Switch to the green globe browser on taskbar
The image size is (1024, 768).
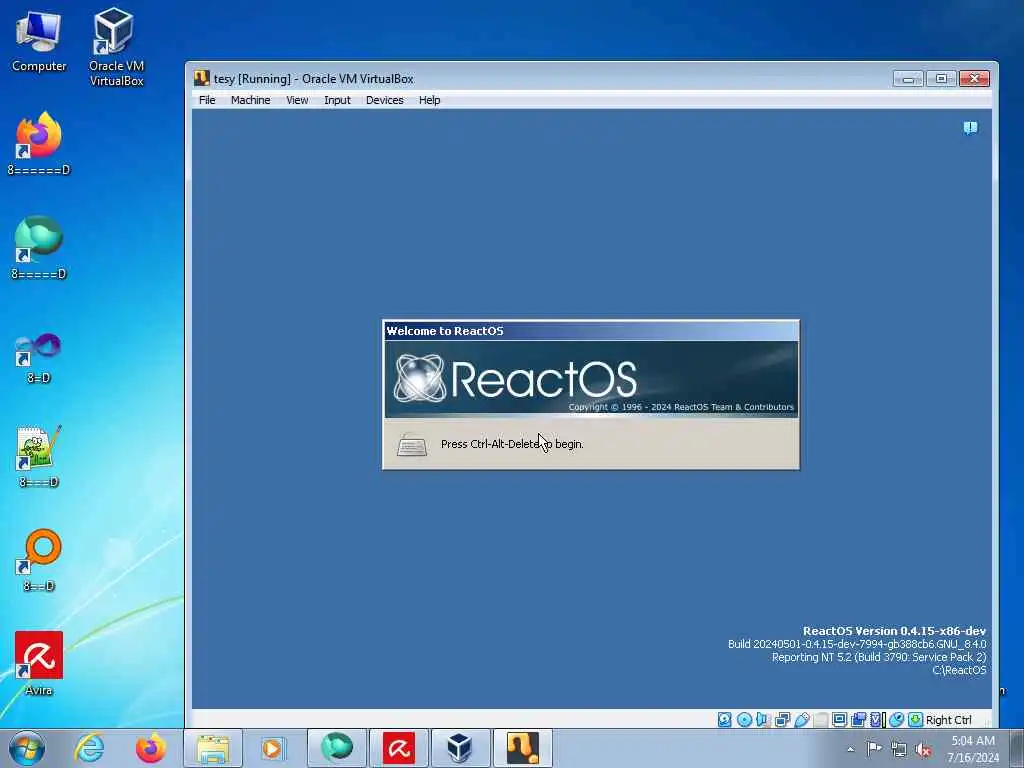pyautogui.click(x=337, y=748)
